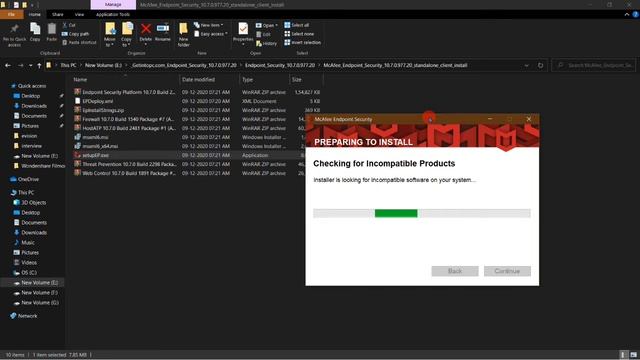
Task: Switch to the Home ribbon tab
Action: (35, 15)
